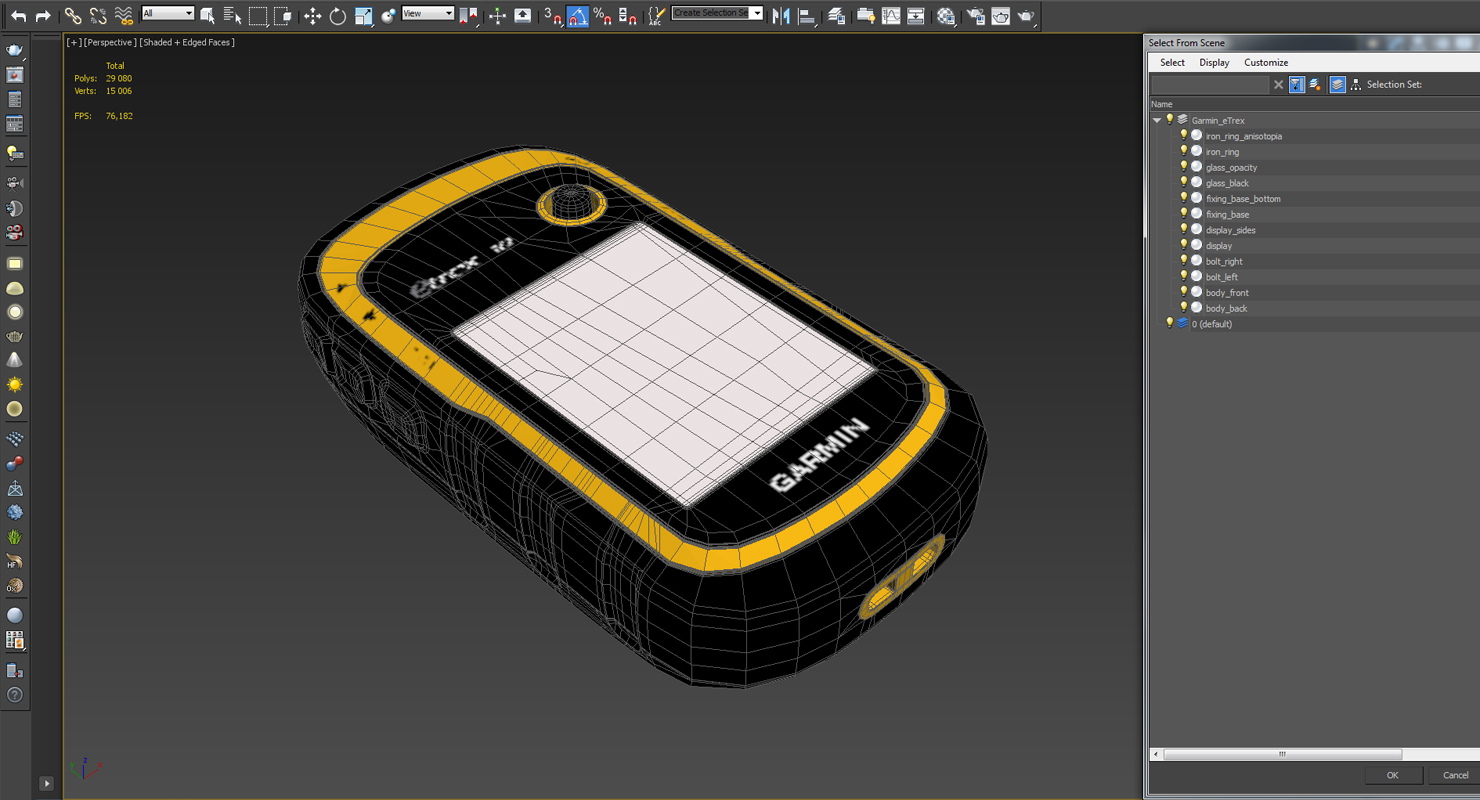Clear the search filter with X button
The width and height of the screenshot is (1480, 800).
(1278, 85)
